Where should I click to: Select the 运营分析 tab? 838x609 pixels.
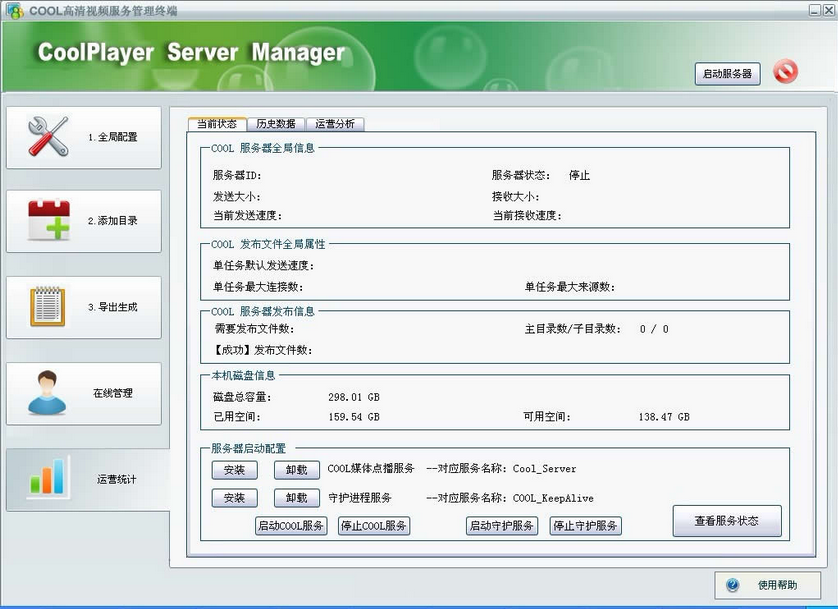[x=334, y=124]
